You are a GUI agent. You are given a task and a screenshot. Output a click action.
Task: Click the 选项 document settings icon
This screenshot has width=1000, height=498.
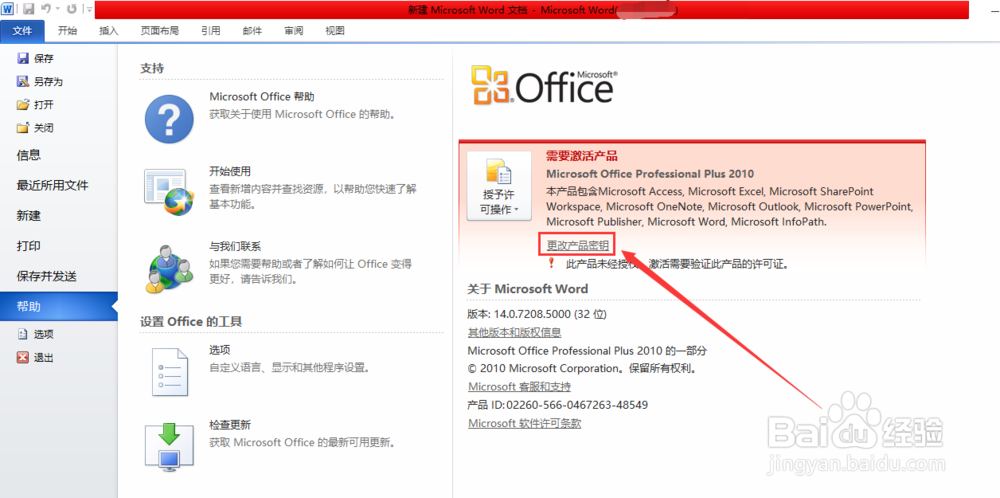tap(169, 372)
